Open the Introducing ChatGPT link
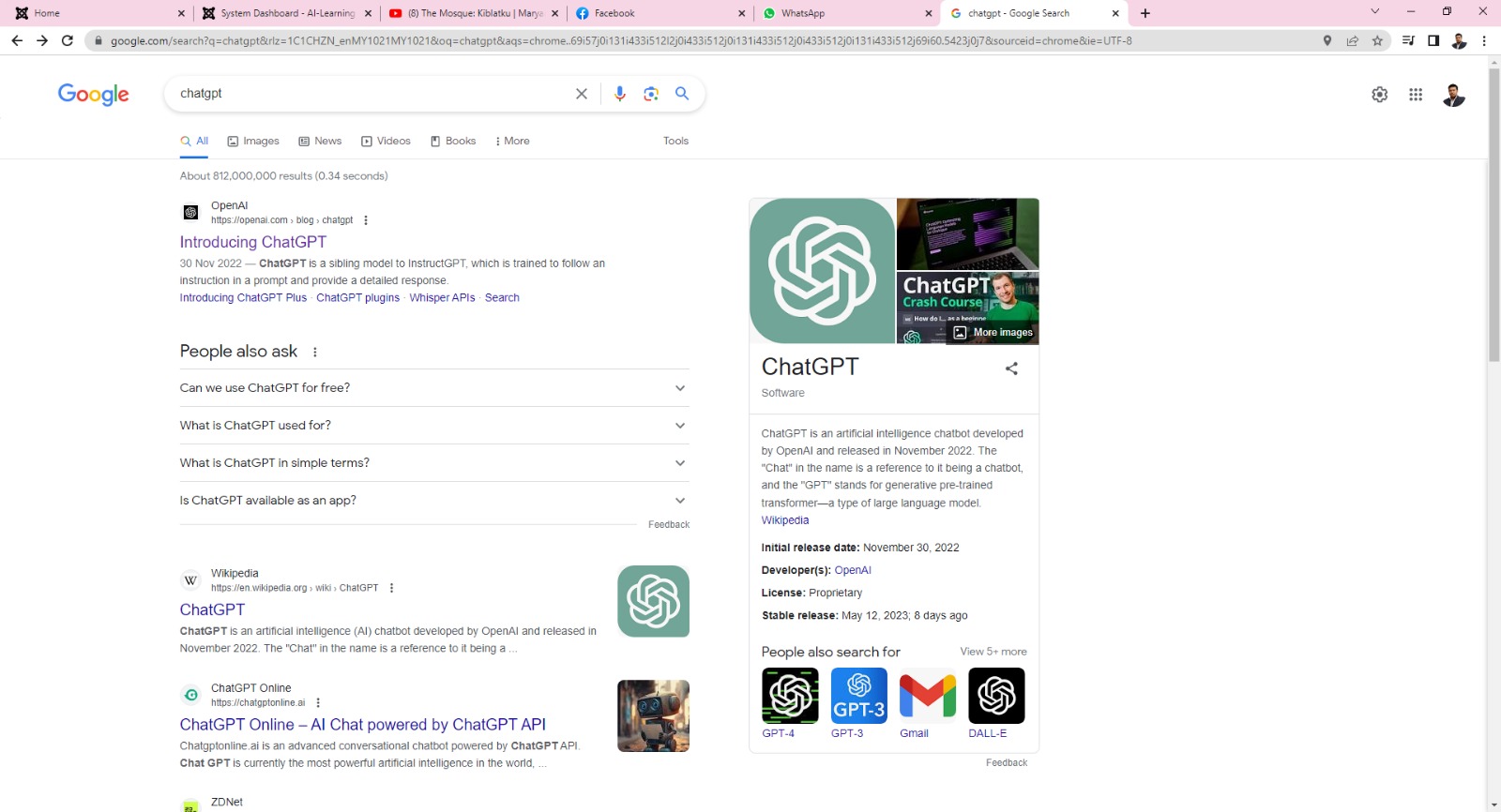The image size is (1501, 812). (x=253, y=242)
